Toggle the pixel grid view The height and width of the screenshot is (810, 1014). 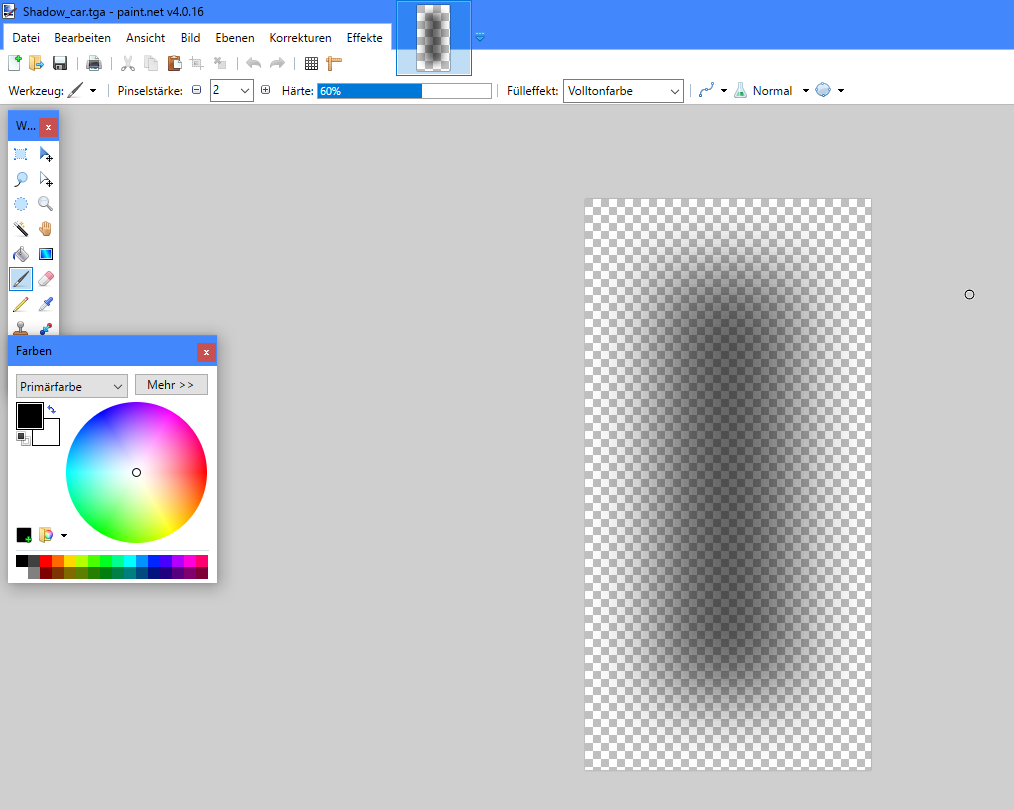point(311,64)
